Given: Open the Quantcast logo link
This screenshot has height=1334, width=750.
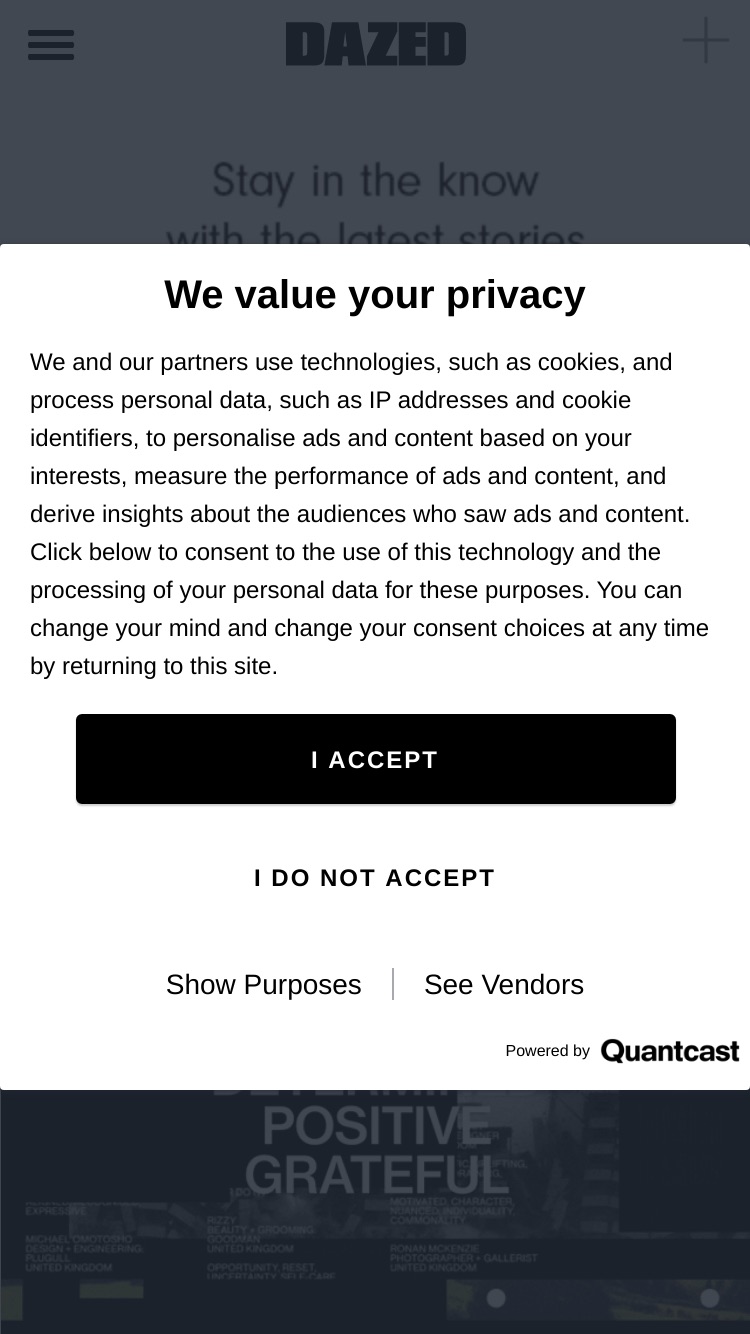Looking at the screenshot, I should 669,1051.
